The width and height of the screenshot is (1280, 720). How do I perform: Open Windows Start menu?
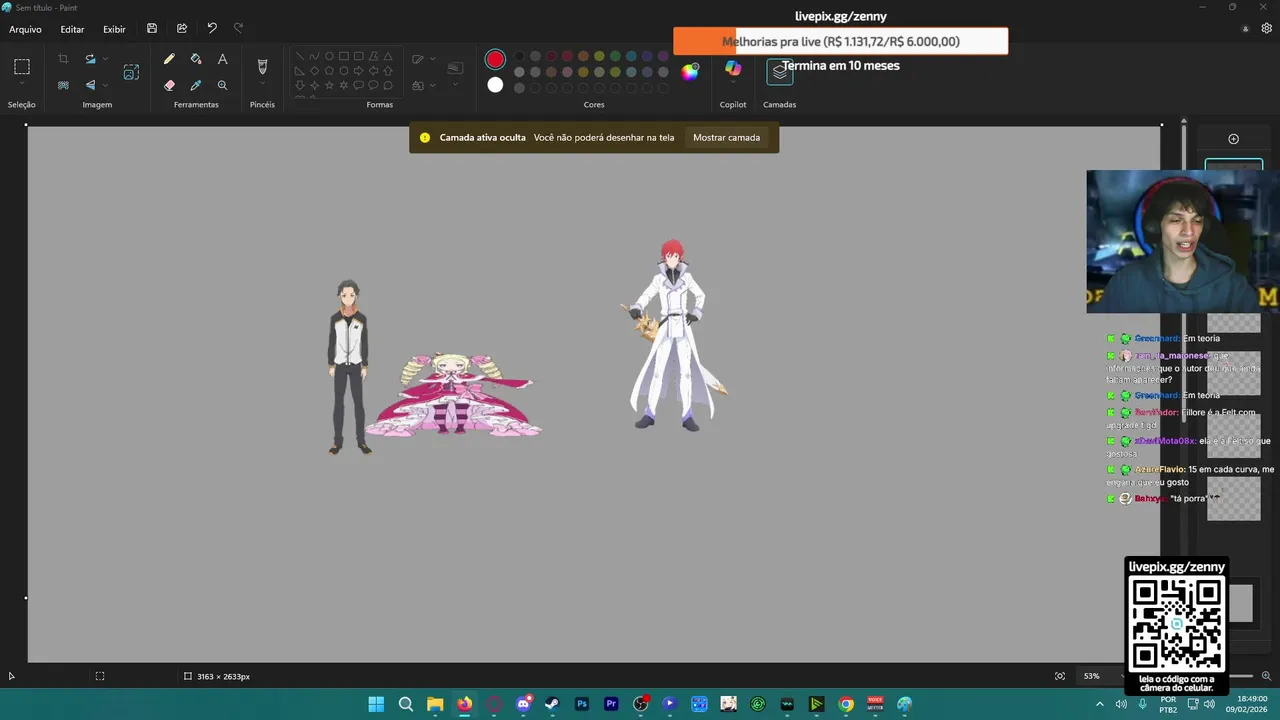pos(376,704)
